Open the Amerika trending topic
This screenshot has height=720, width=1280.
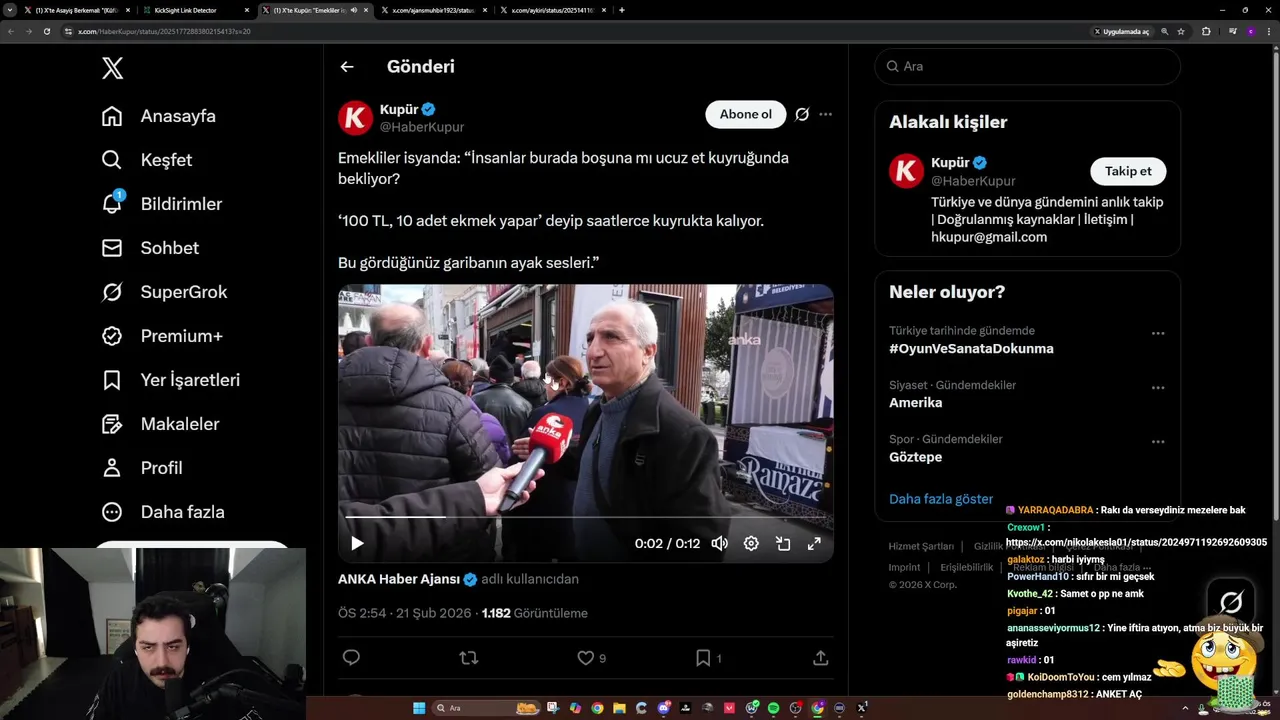[915, 403]
